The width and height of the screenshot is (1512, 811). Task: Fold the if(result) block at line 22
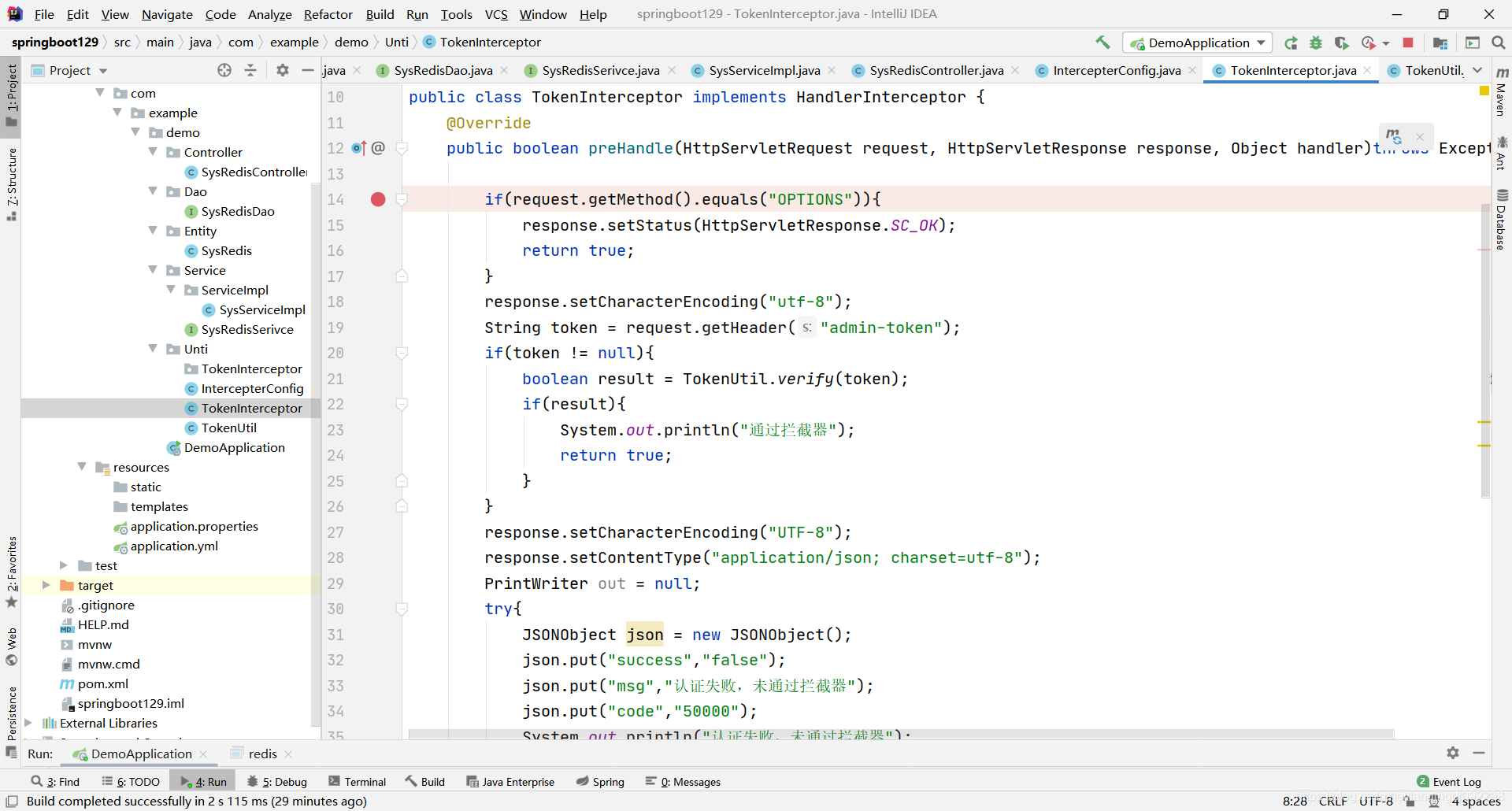pos(402,404)
